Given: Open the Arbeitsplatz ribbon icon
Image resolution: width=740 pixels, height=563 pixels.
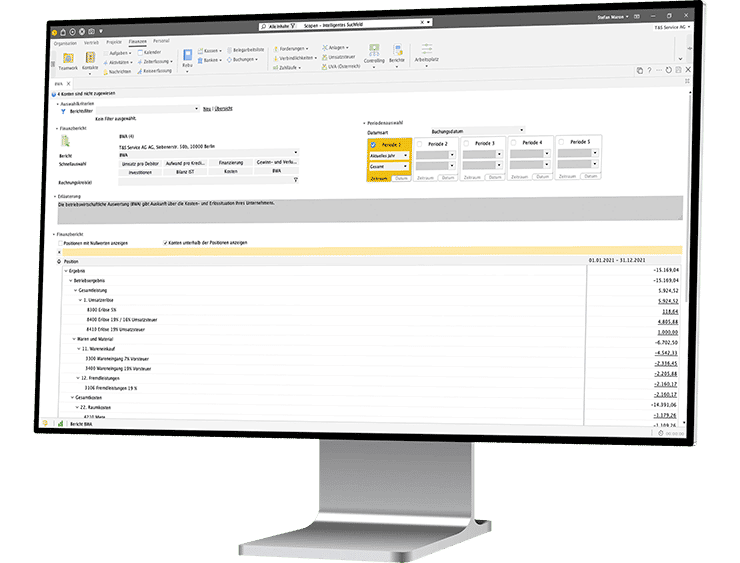Looking at the screenshot, I should [427, 52].
